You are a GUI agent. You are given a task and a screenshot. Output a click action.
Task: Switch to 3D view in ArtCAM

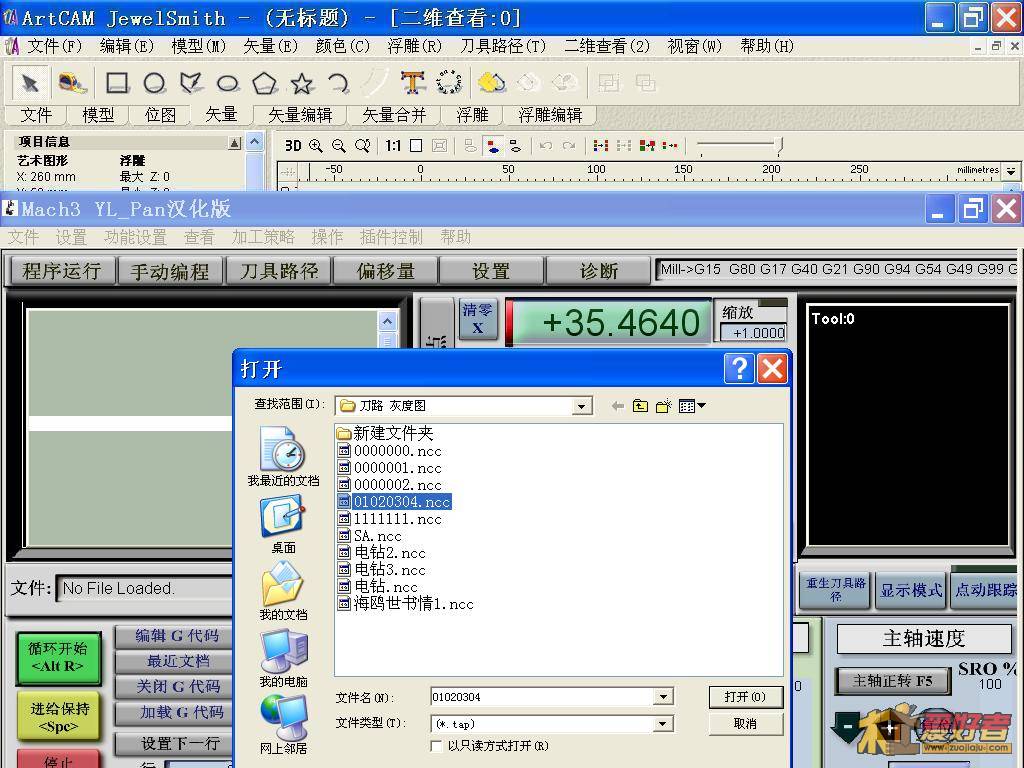tap(293, 146)
